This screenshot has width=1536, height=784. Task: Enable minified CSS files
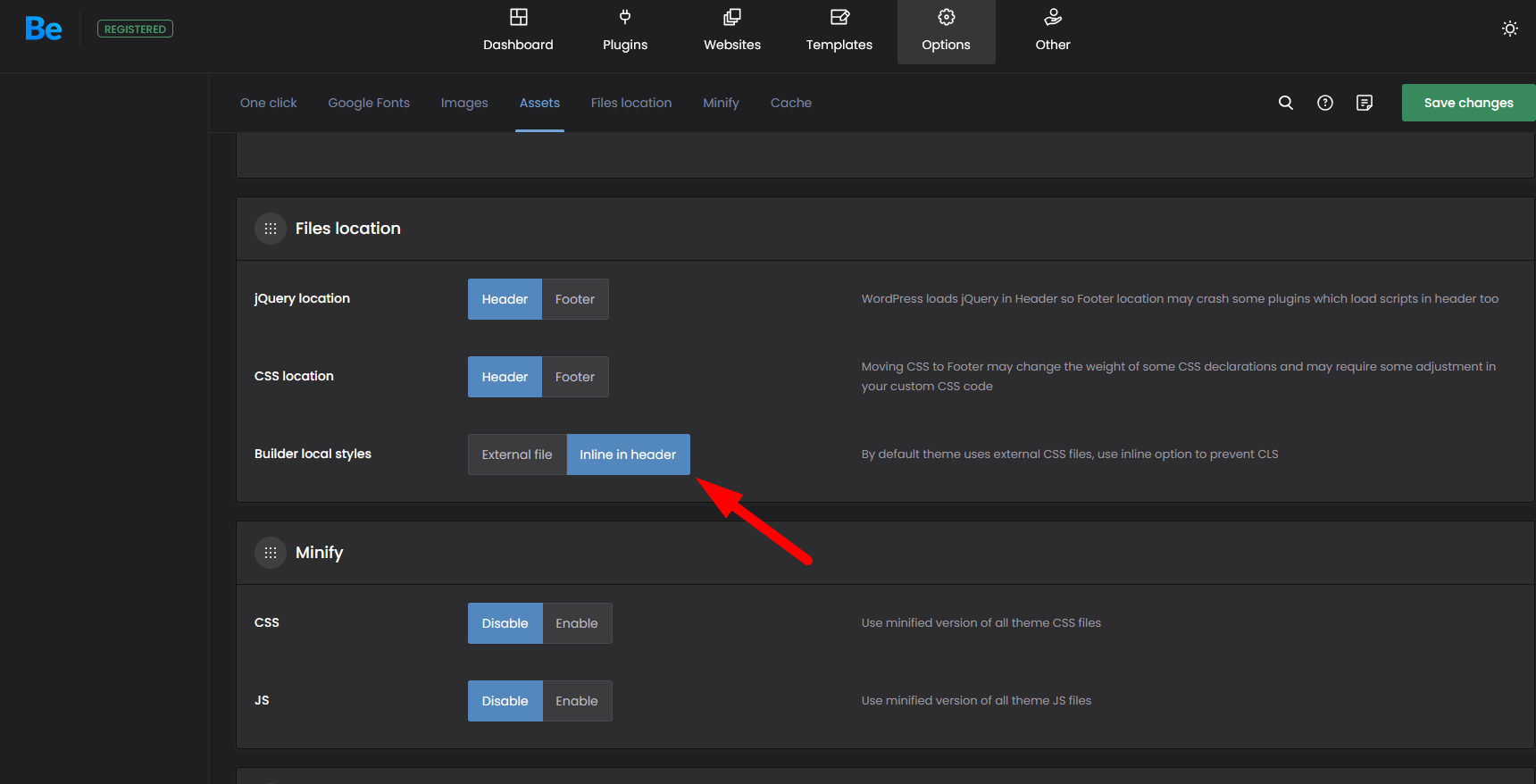[576, 623]
